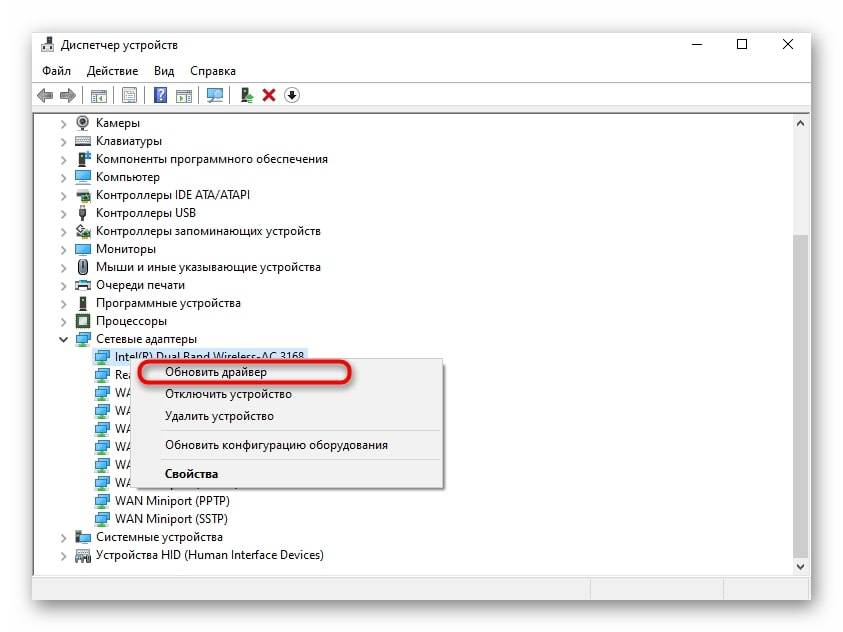Open the Действие menu
This screenshot has height=632, width=843.
tap(112, 71)
